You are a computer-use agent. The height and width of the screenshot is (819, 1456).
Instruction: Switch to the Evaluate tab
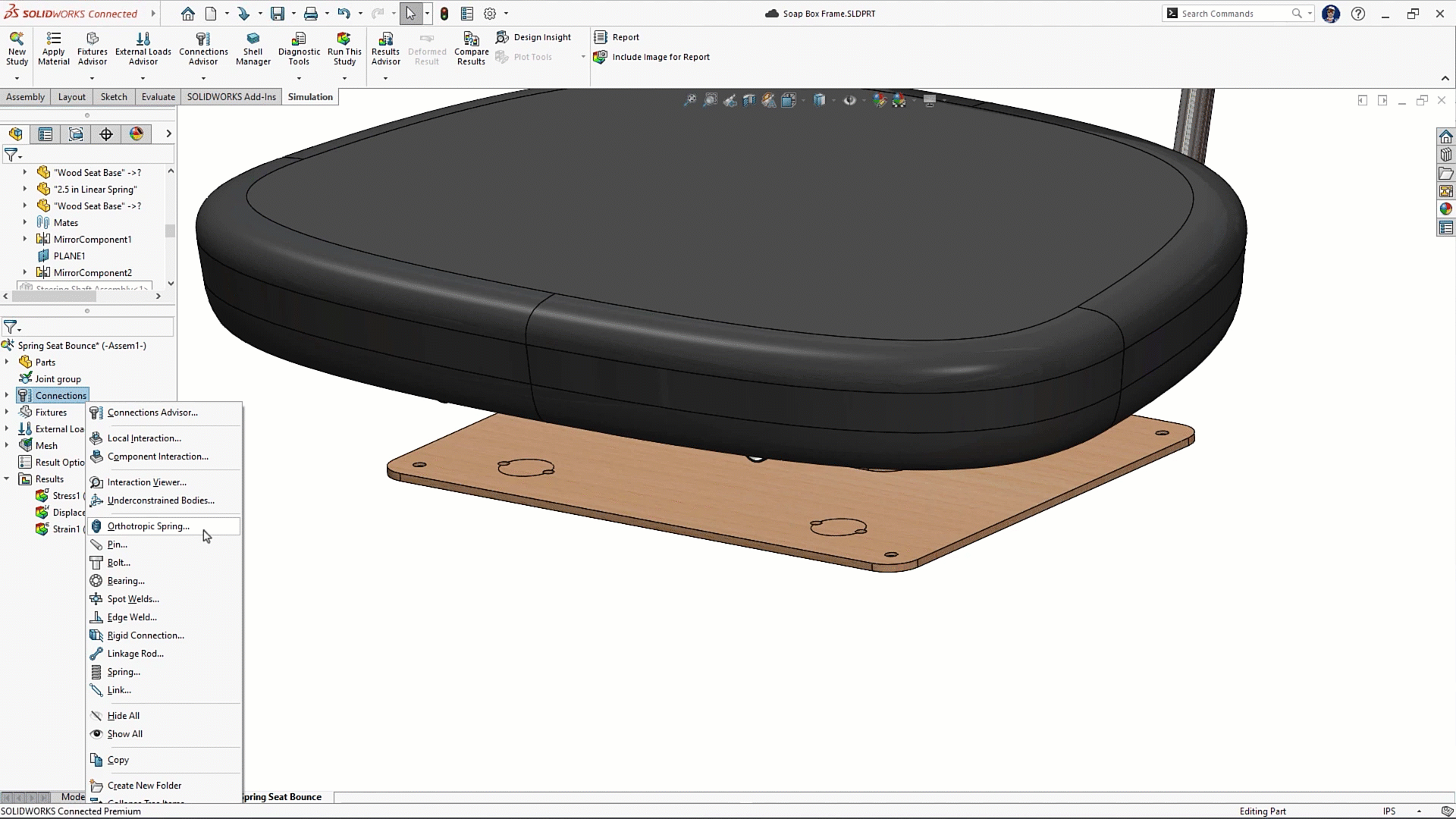pyautogui.click(x=158, y=97)
